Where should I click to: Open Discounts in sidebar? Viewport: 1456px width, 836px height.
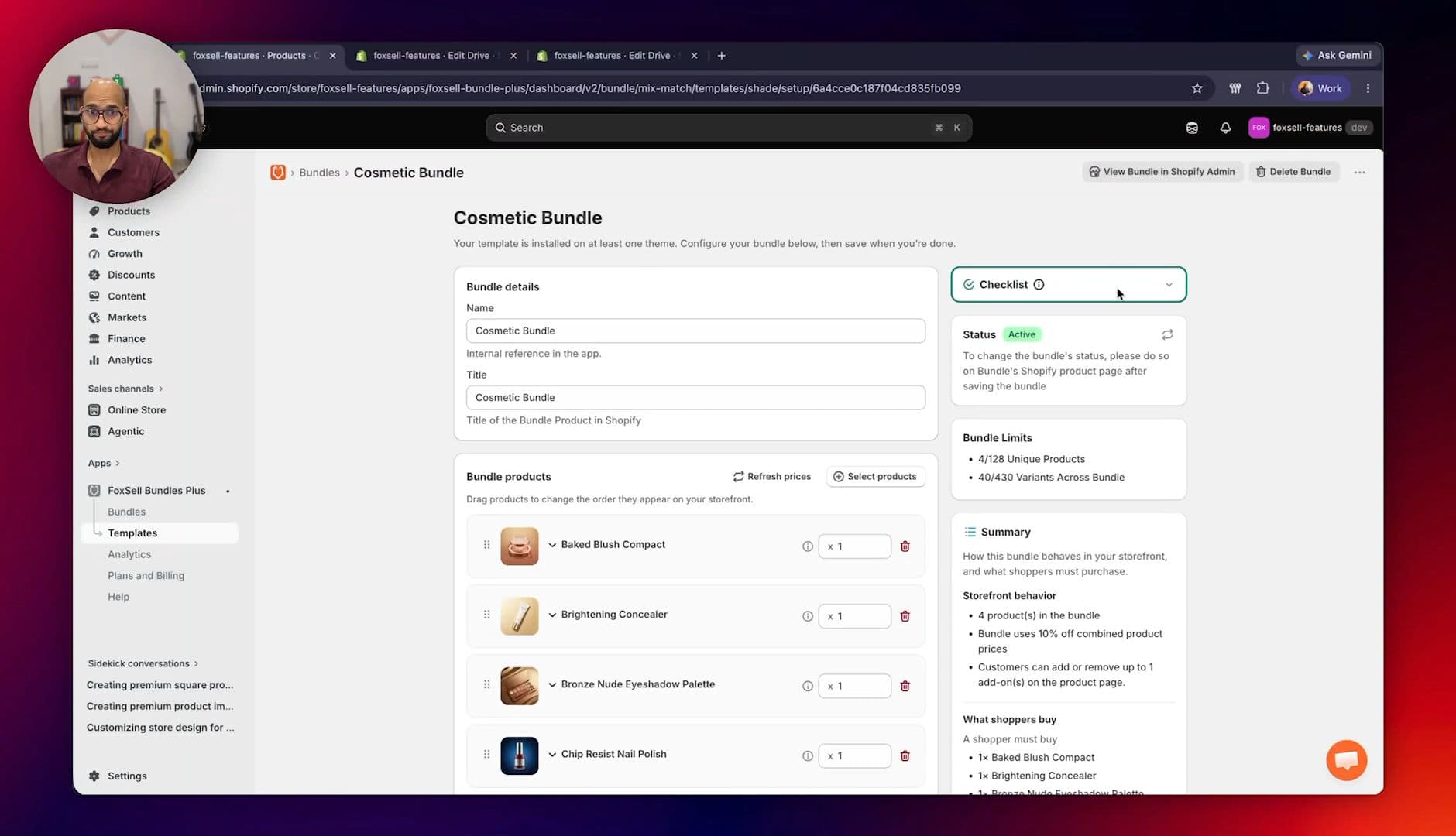coord(131,275)
